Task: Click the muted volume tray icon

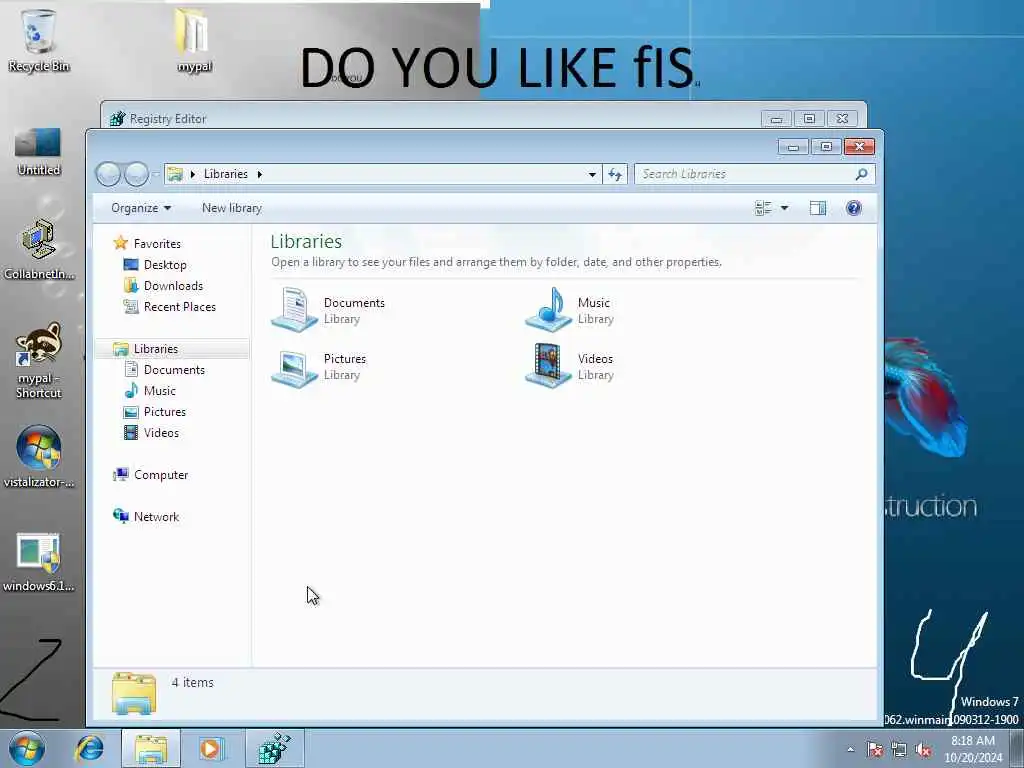Action: [x=923, y=750]
